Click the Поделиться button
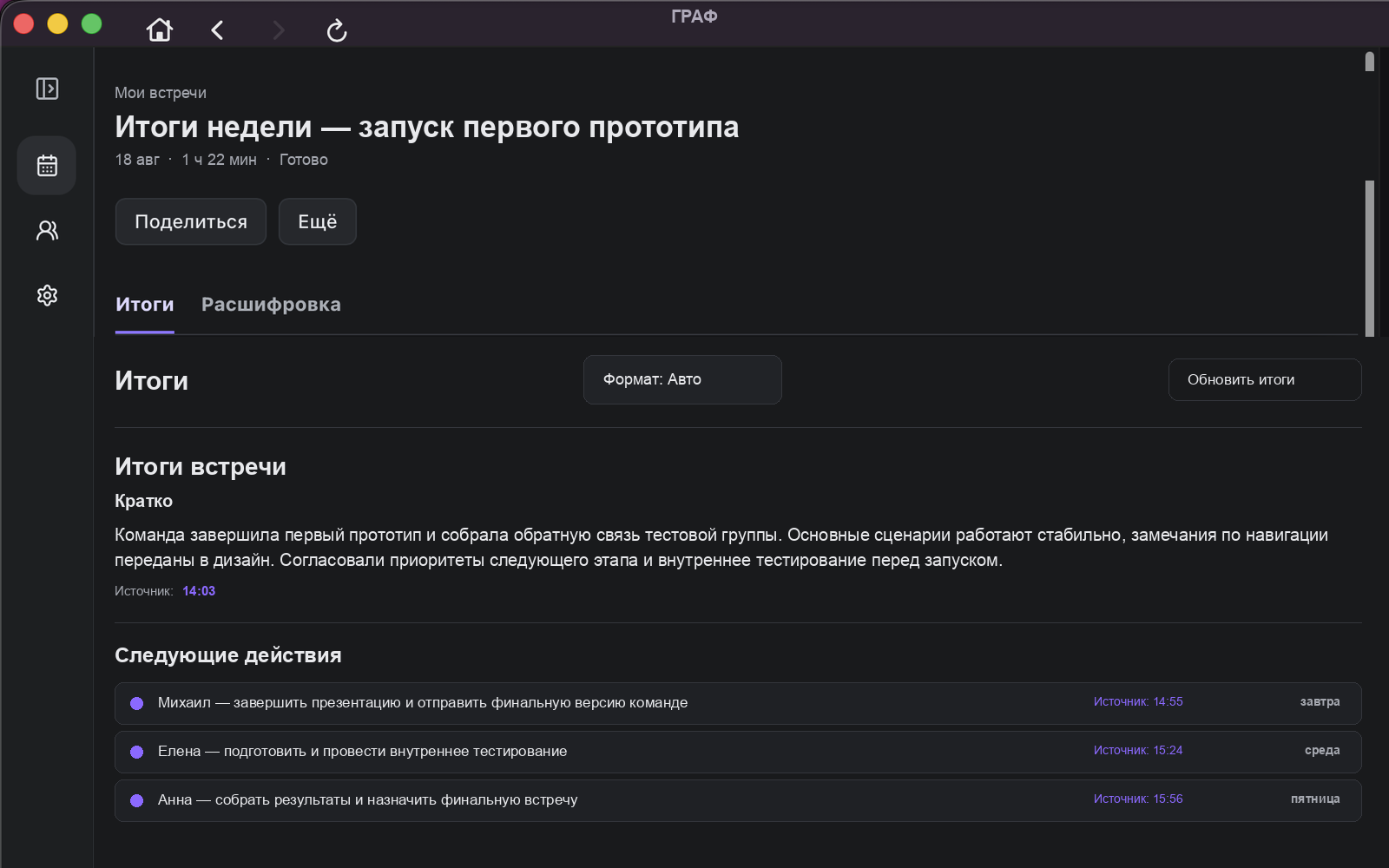 click(x=191, y=221)
